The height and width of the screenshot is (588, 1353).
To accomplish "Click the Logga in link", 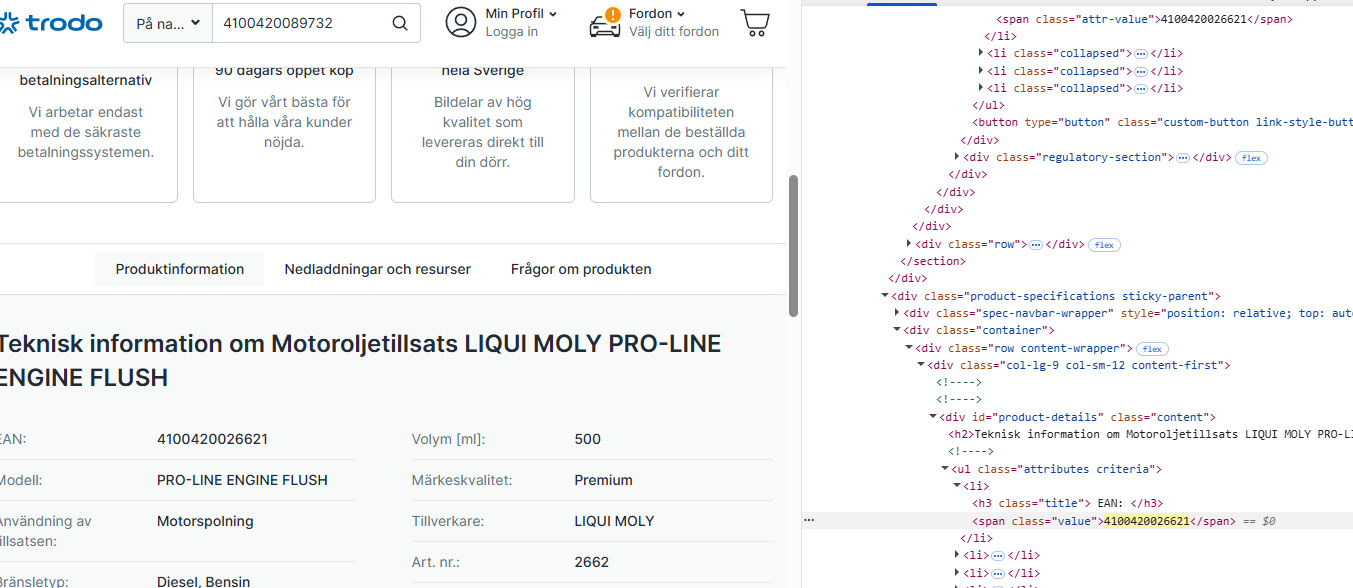I will tap(511, 32).
